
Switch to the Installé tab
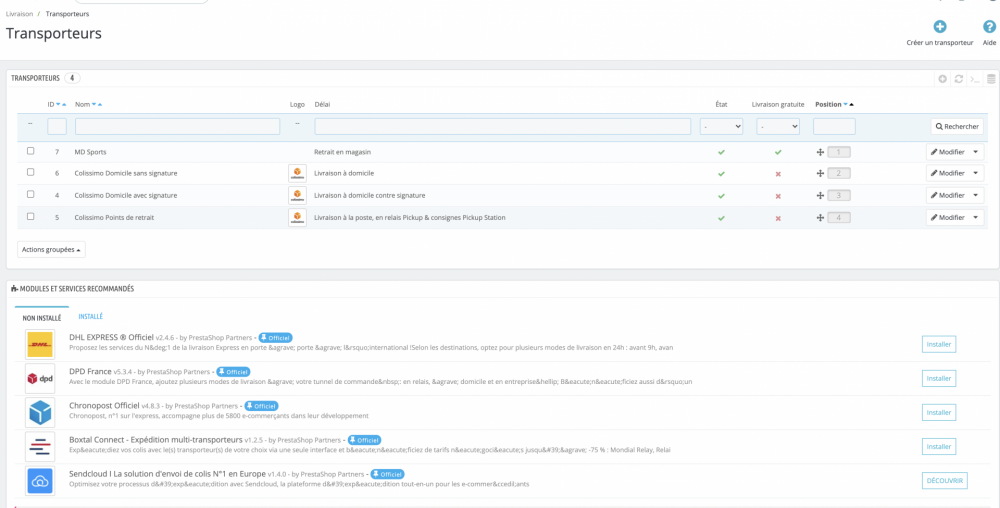point(91,316)
